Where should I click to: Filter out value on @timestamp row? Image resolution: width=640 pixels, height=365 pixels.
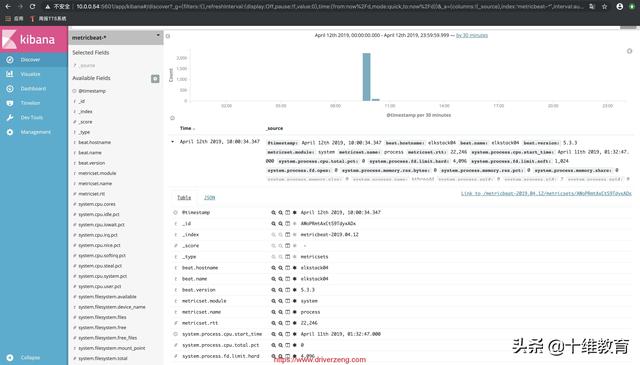(280, 213)
